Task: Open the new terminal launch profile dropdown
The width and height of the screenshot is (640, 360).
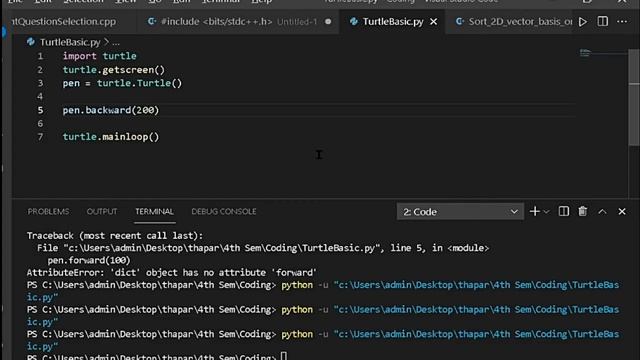Action: tap(547, 212)
